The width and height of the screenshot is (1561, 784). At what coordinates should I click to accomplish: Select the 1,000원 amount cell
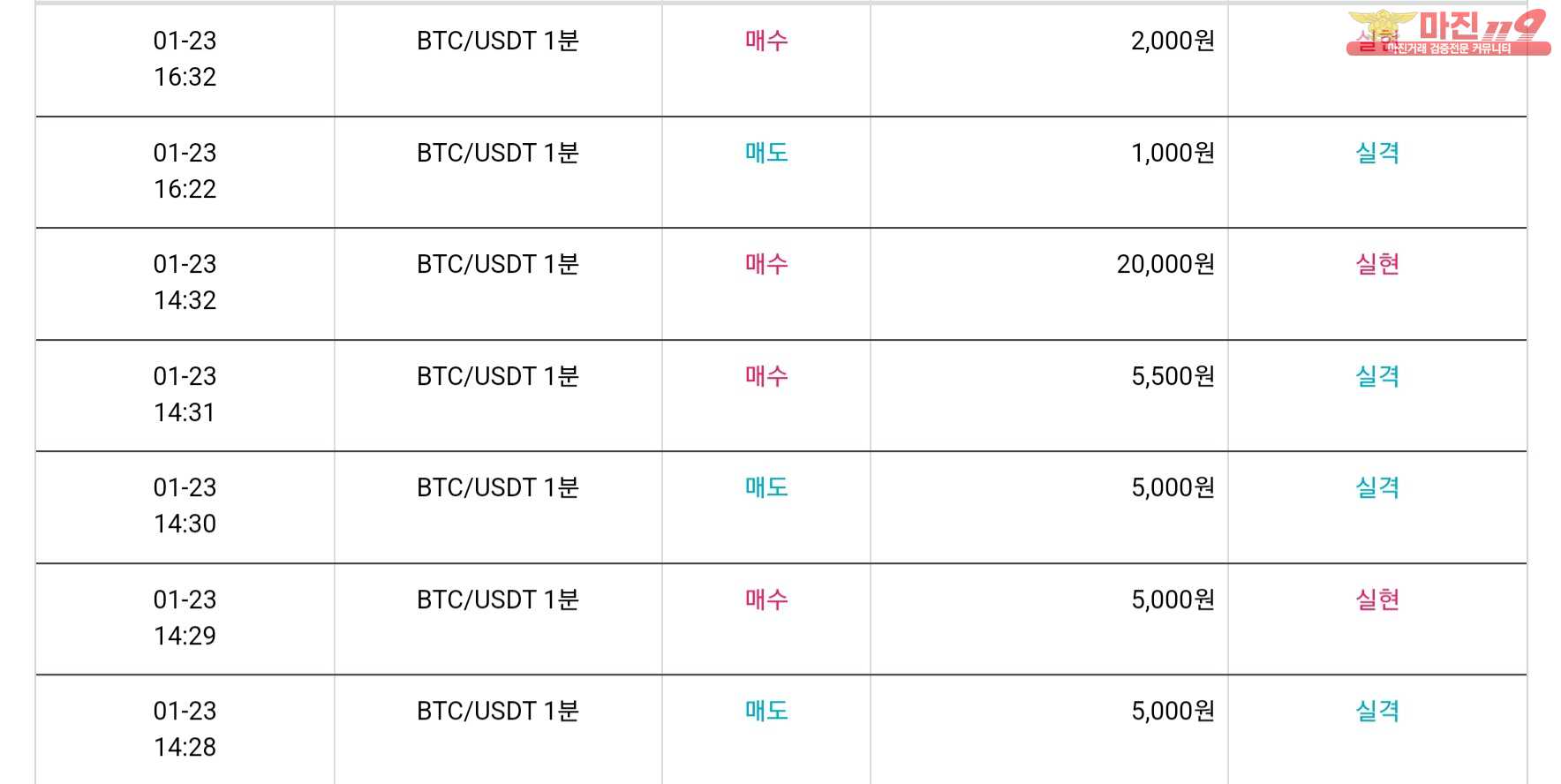(1173, 153)
